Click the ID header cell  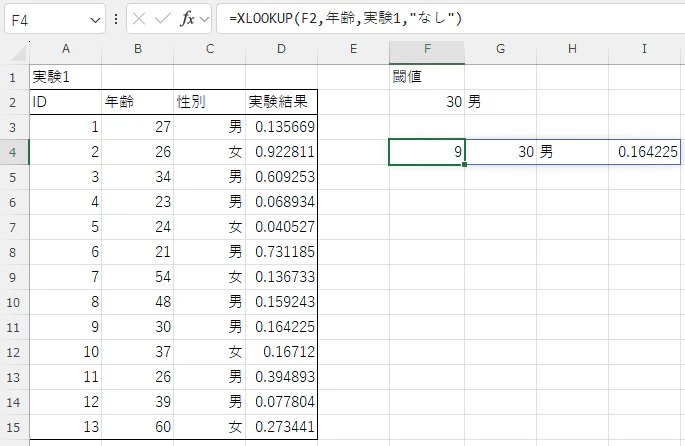(66, 102)
